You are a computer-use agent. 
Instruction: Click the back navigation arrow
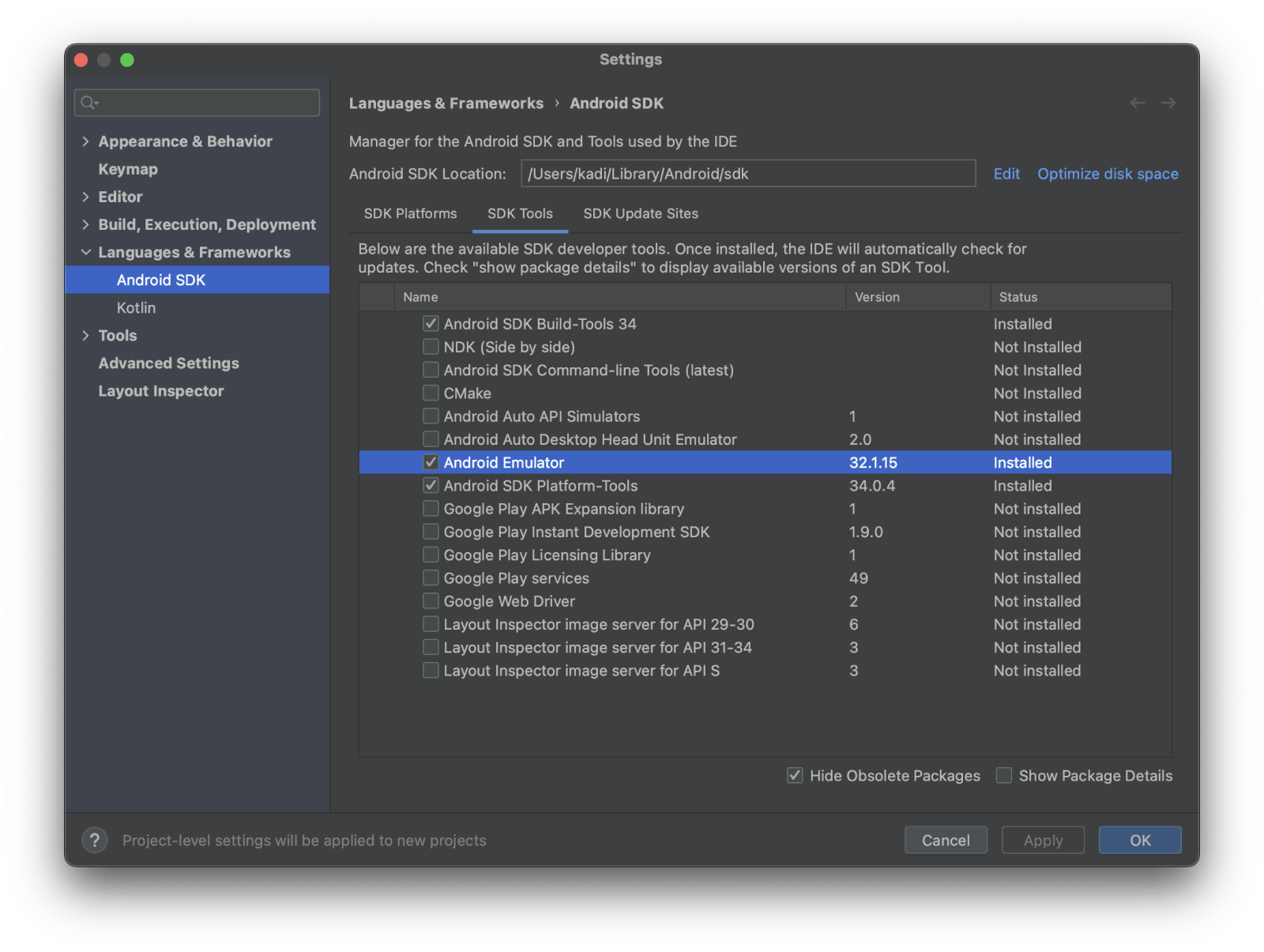click(x=1137, y=103)
